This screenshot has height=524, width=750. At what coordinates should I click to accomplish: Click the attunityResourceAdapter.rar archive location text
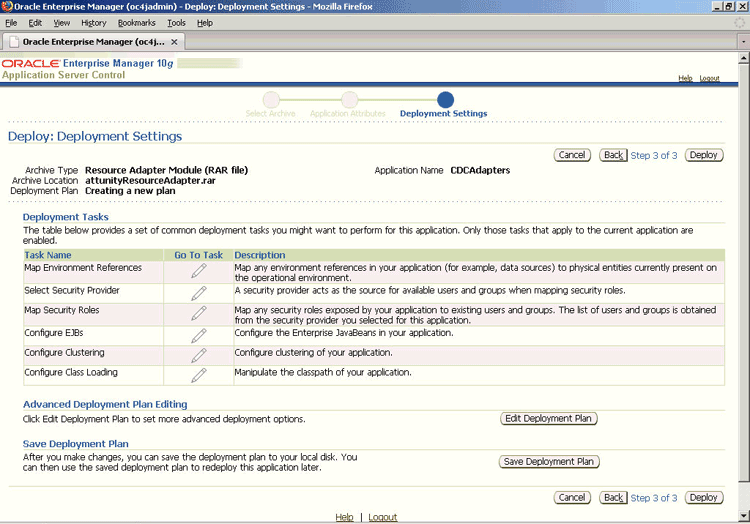point(150,180)
